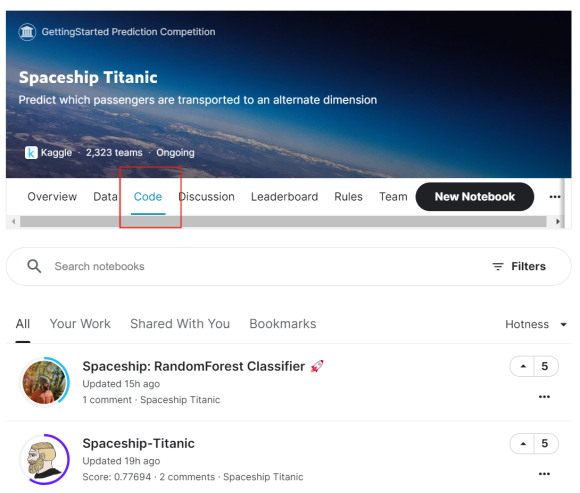Switch to Your Work tab
This screenshot has width=580, height=493.
coord(80,324)
